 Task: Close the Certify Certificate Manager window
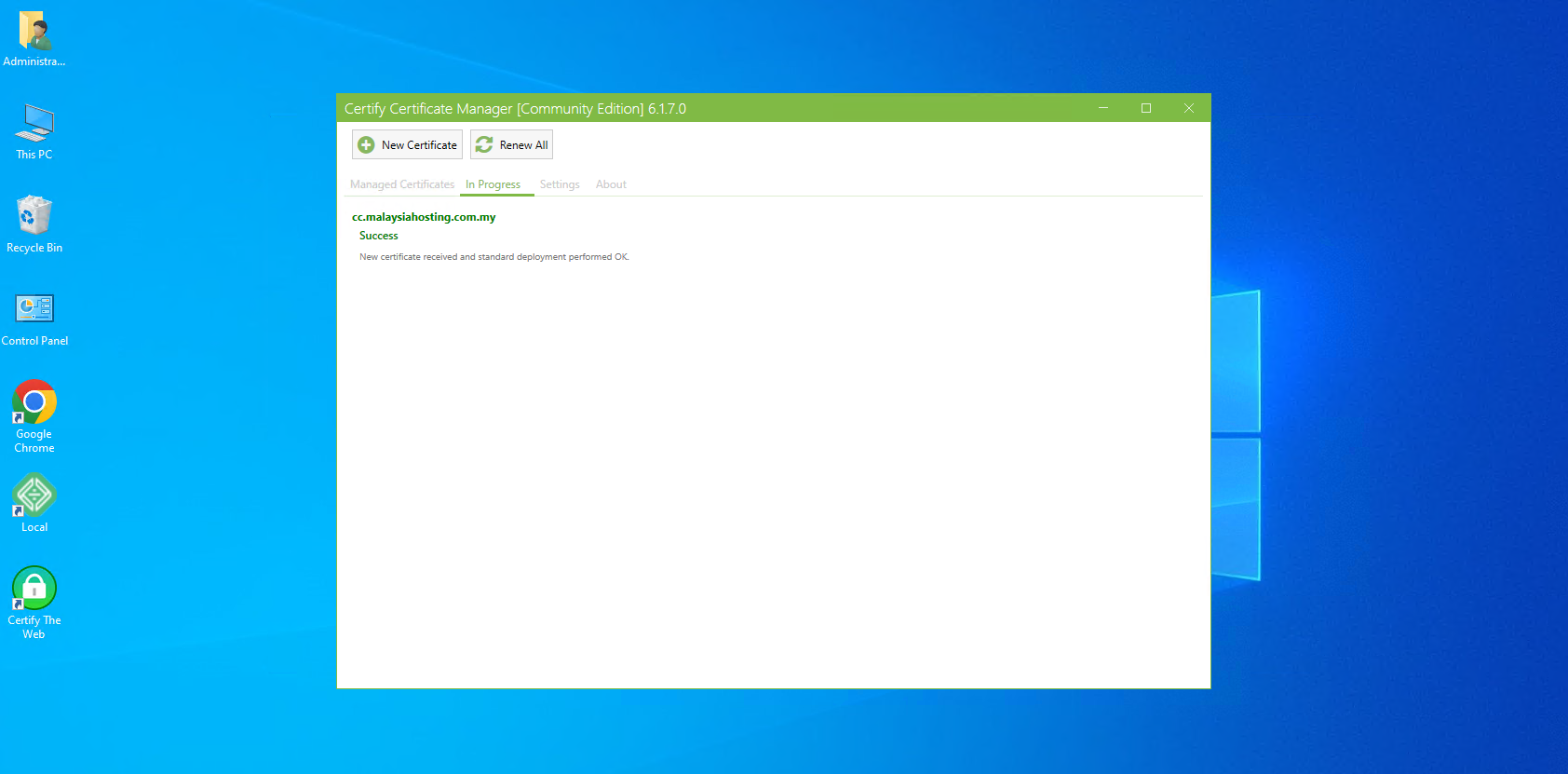[1189, 108]
